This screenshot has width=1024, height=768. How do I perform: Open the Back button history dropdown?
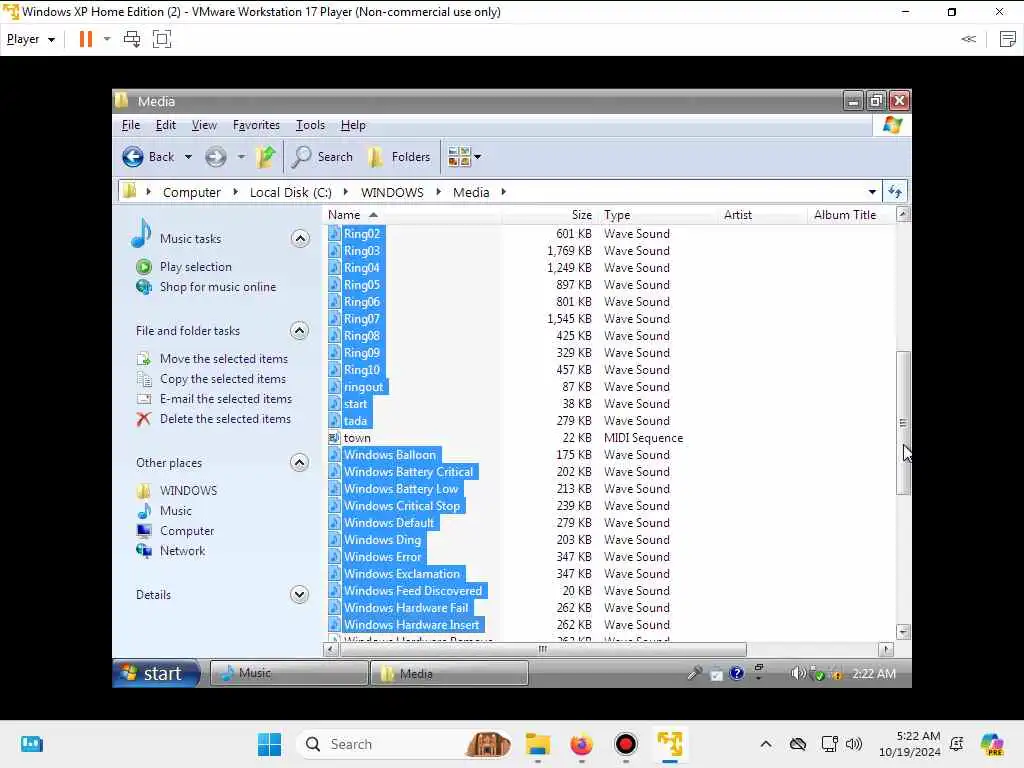tap(188, 157)
